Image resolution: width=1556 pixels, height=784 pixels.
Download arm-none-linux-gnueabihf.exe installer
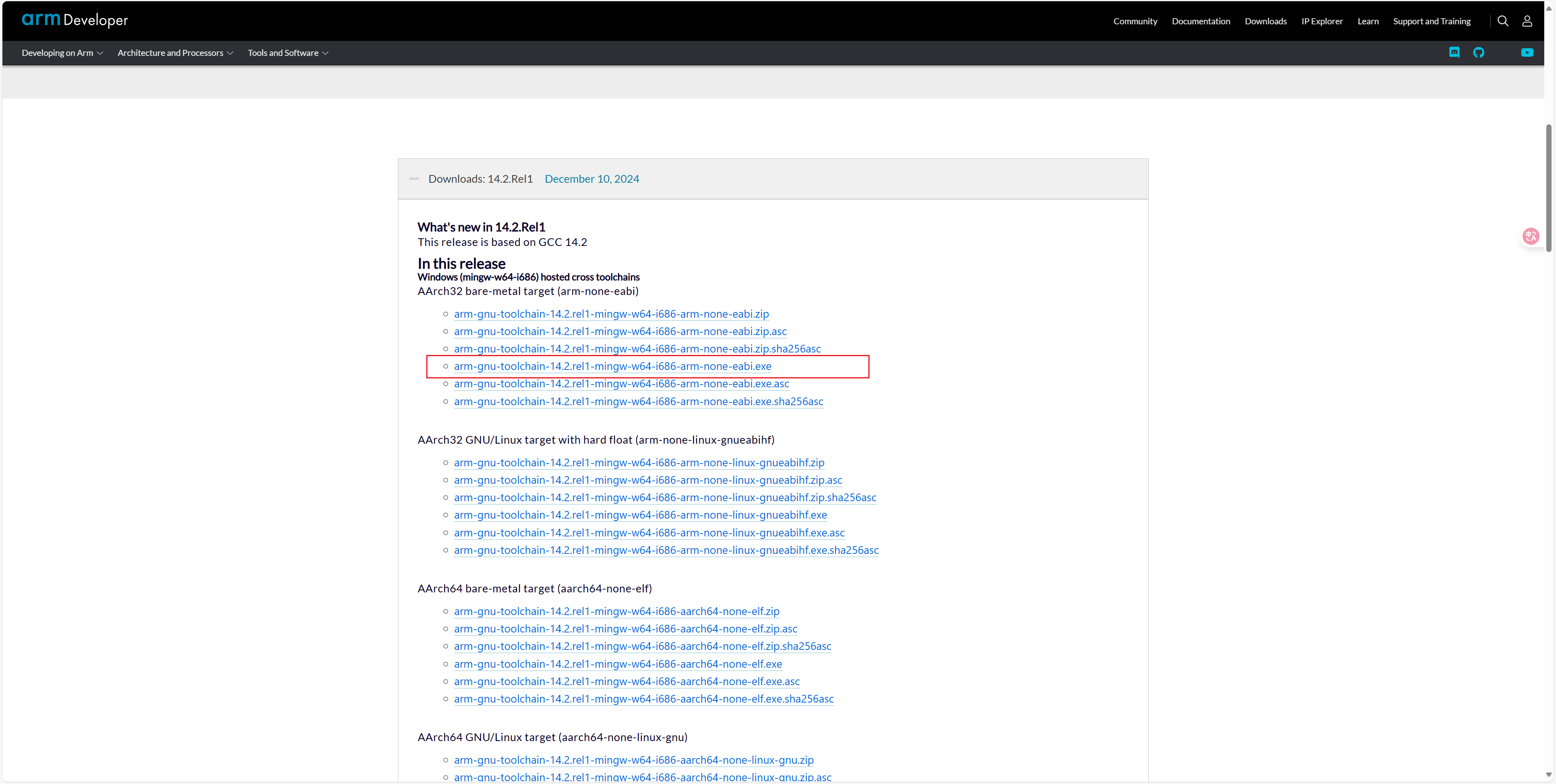640,515
